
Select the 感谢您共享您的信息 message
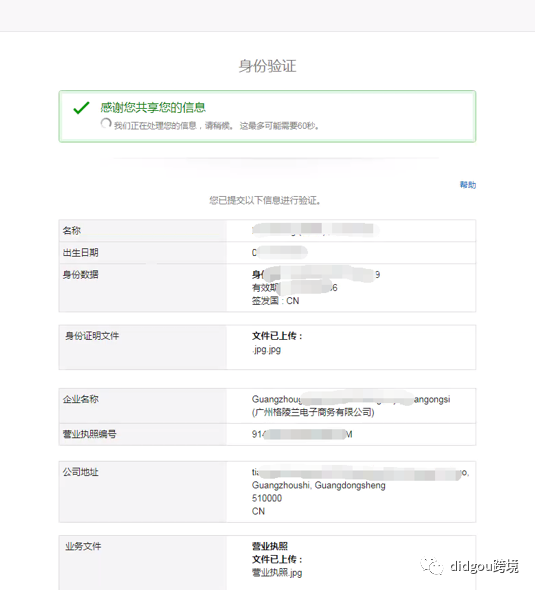click(153, 108)
